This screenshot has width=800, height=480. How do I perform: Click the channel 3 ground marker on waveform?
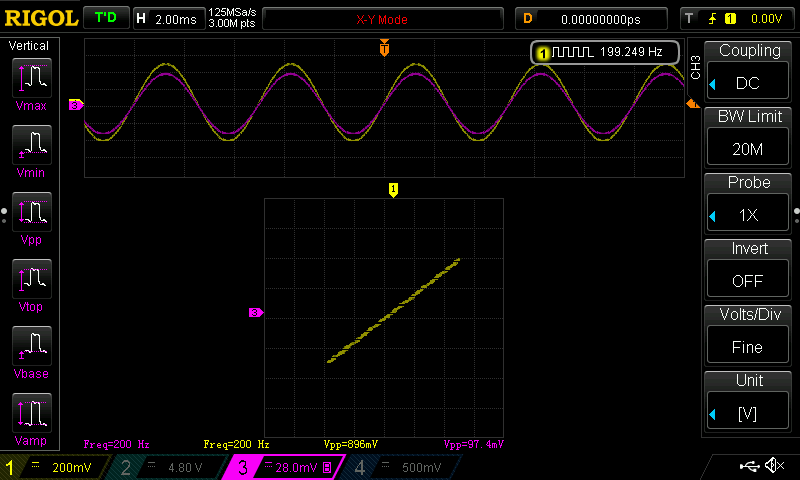tap(76, 105)
